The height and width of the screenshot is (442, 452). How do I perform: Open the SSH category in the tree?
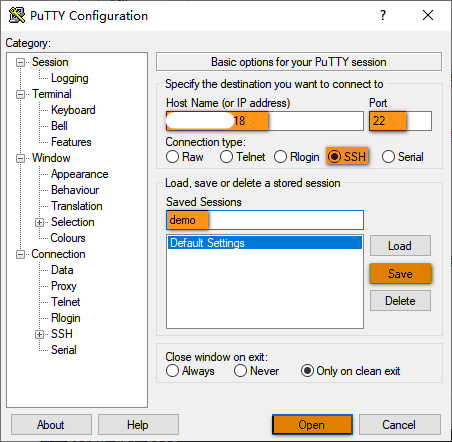click(62, 334)
